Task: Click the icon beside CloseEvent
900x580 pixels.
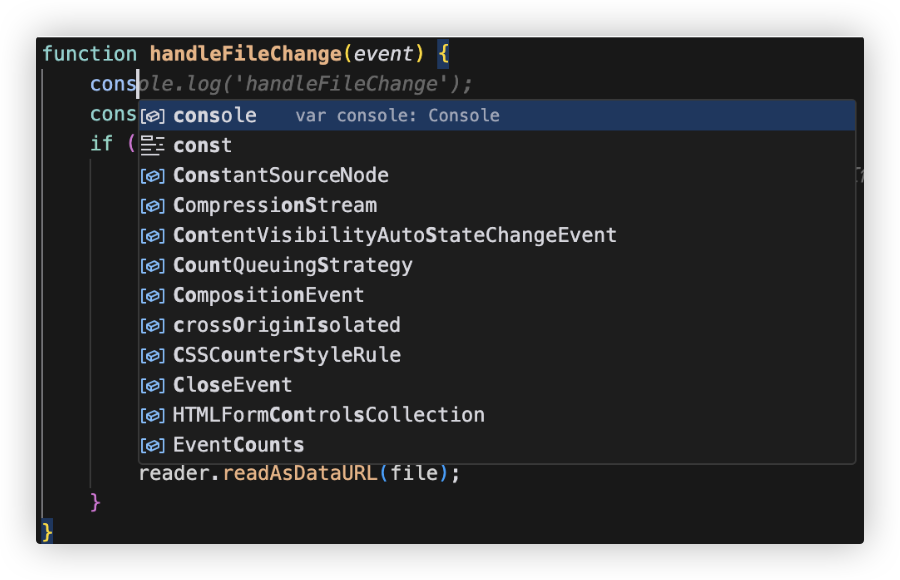Action: (x=152, y=386)
